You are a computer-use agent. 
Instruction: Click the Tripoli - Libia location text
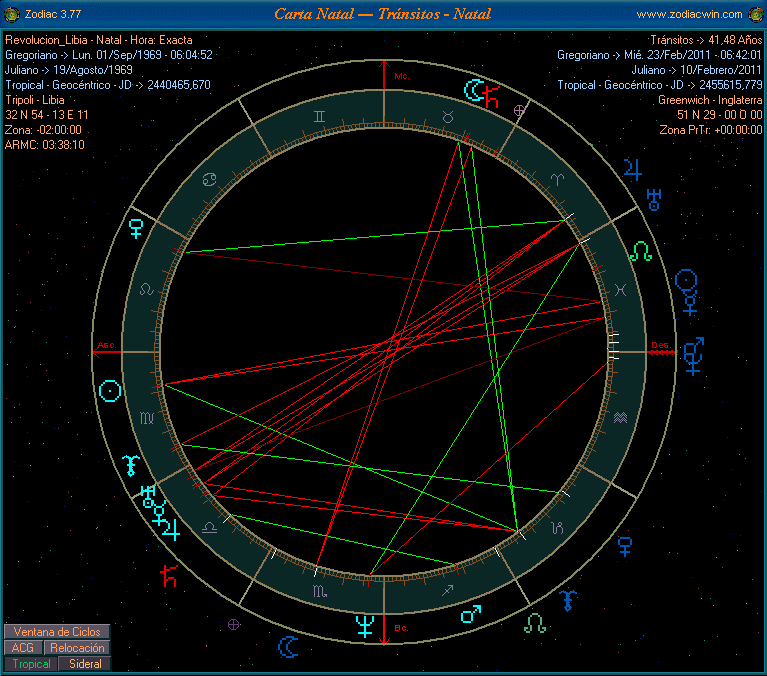(34, 100)
